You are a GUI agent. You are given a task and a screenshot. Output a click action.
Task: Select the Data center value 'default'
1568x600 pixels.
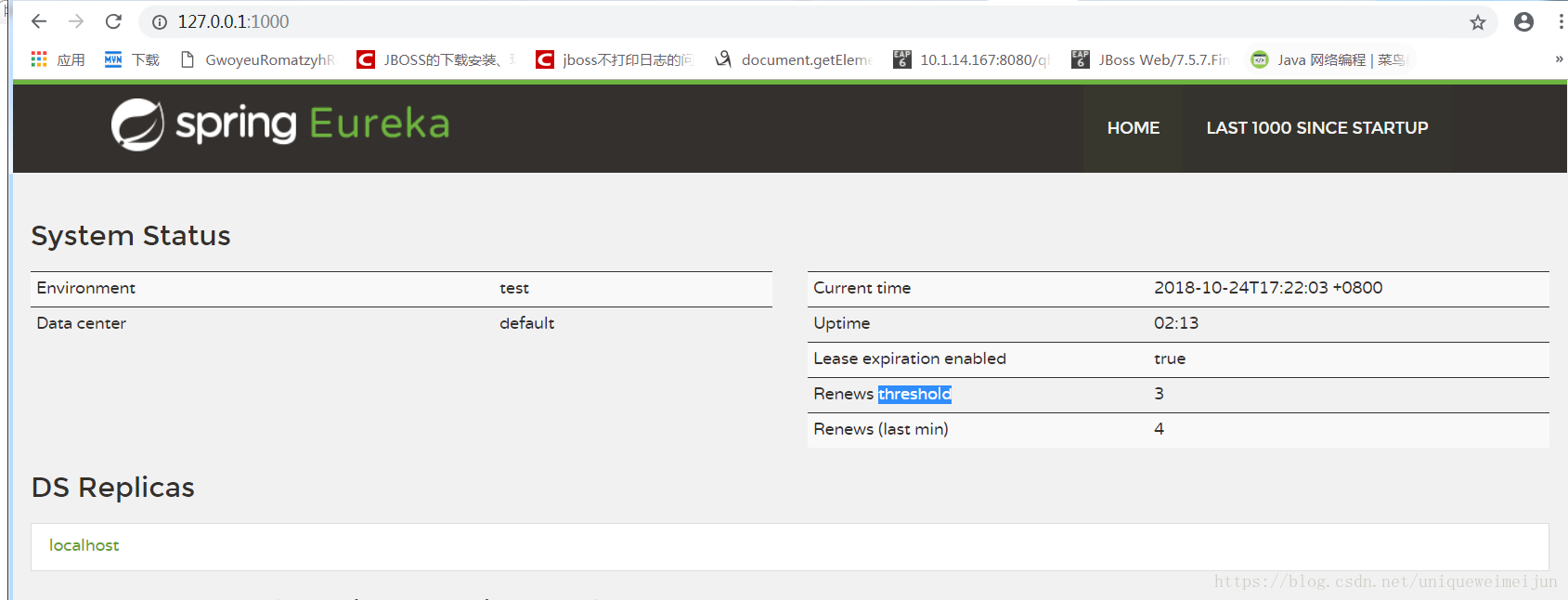pos(526,323)
